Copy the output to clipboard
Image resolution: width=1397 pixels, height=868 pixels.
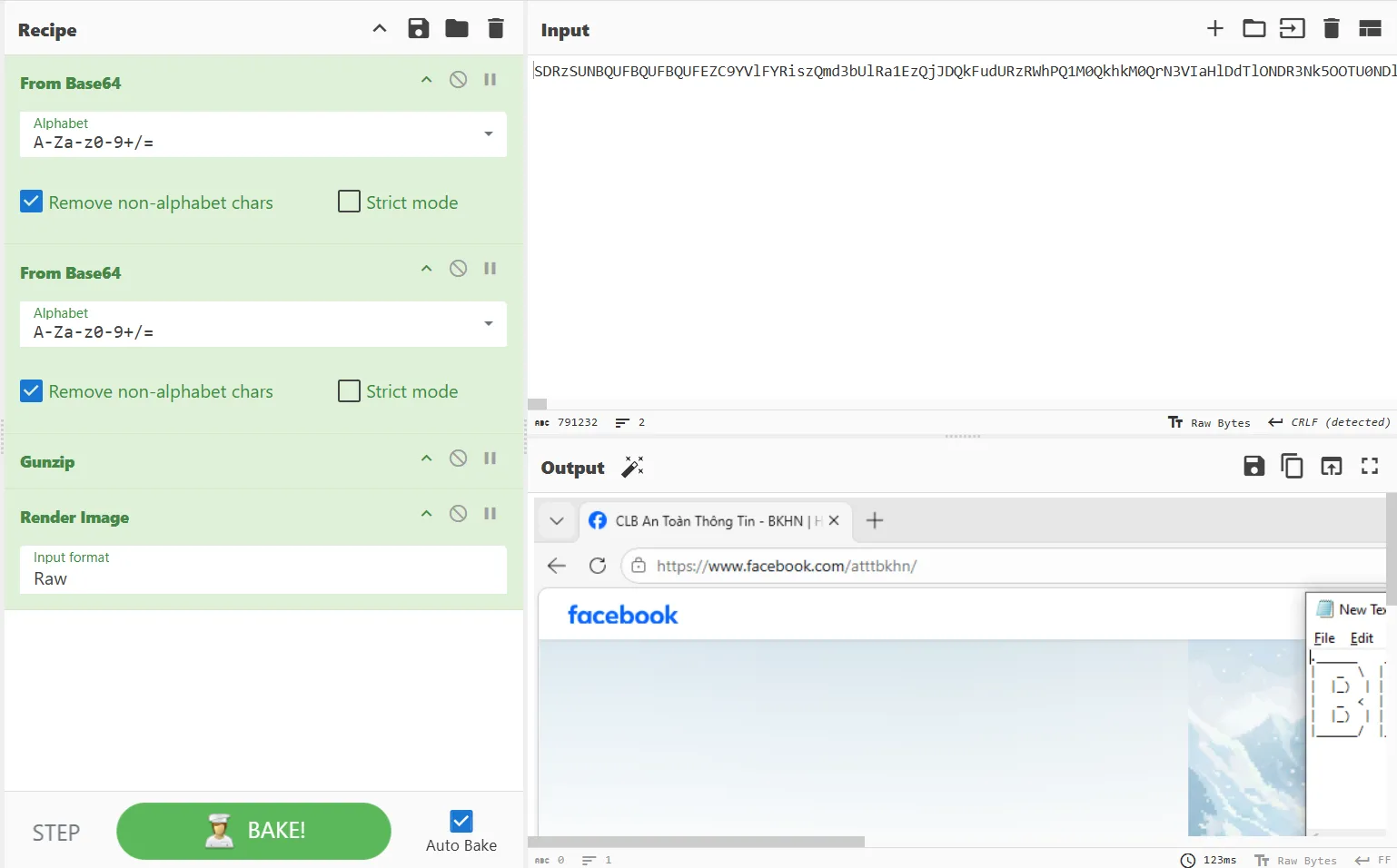point(1292,467)
